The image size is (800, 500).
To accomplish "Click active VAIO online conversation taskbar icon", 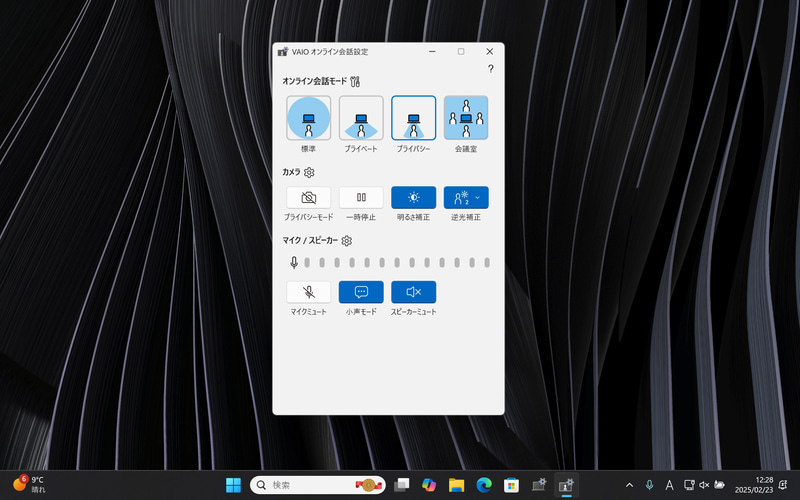I will pyautogui.click(x=566, y=485).
